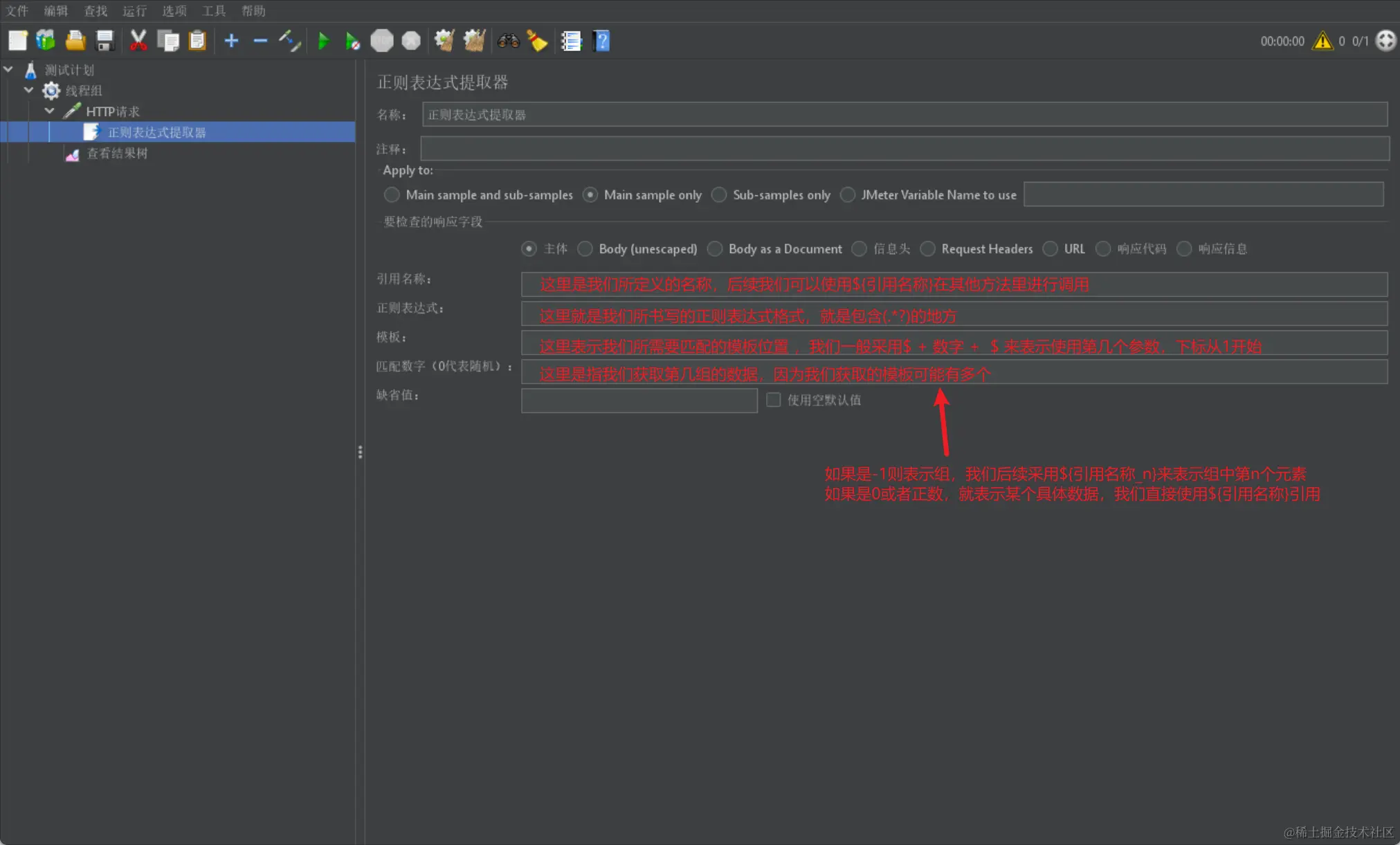Image resolution: width=1400 pixels, height=845 pixels.
Task: Select Main sample and sub-samples radio
Action: click(x=392, y=195)
